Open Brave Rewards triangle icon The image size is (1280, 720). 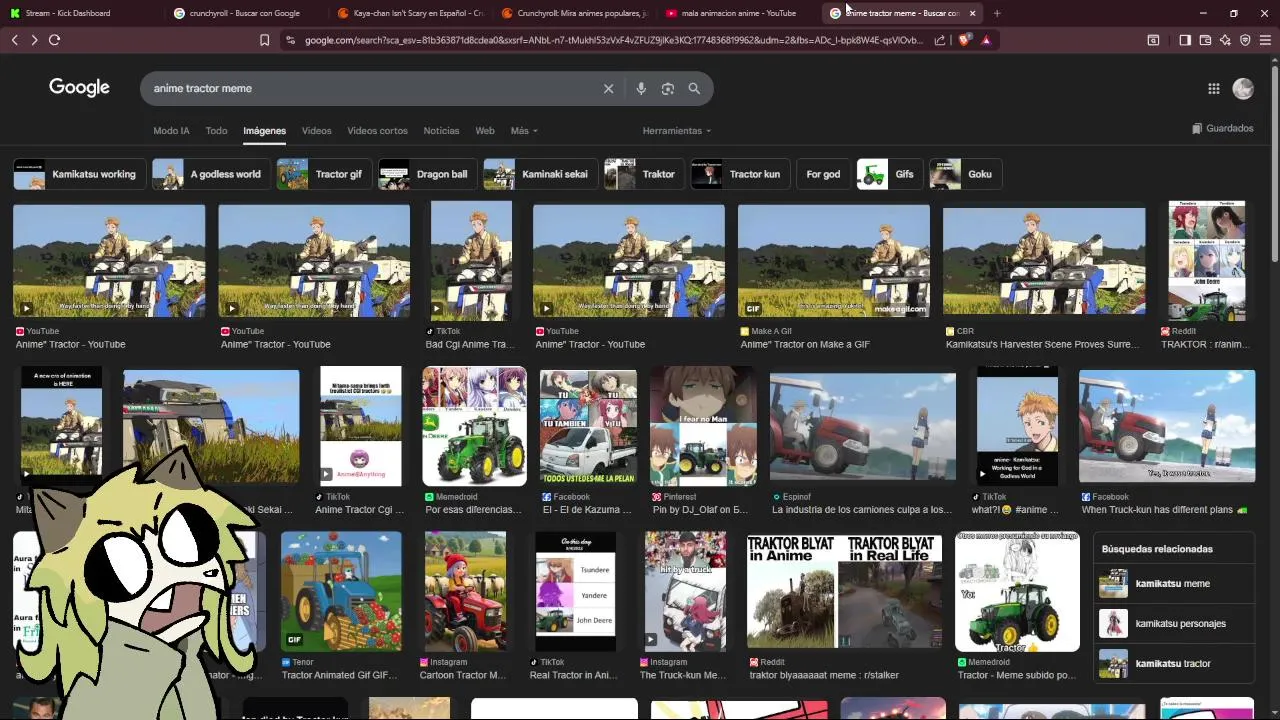click(x=986, y=40)
